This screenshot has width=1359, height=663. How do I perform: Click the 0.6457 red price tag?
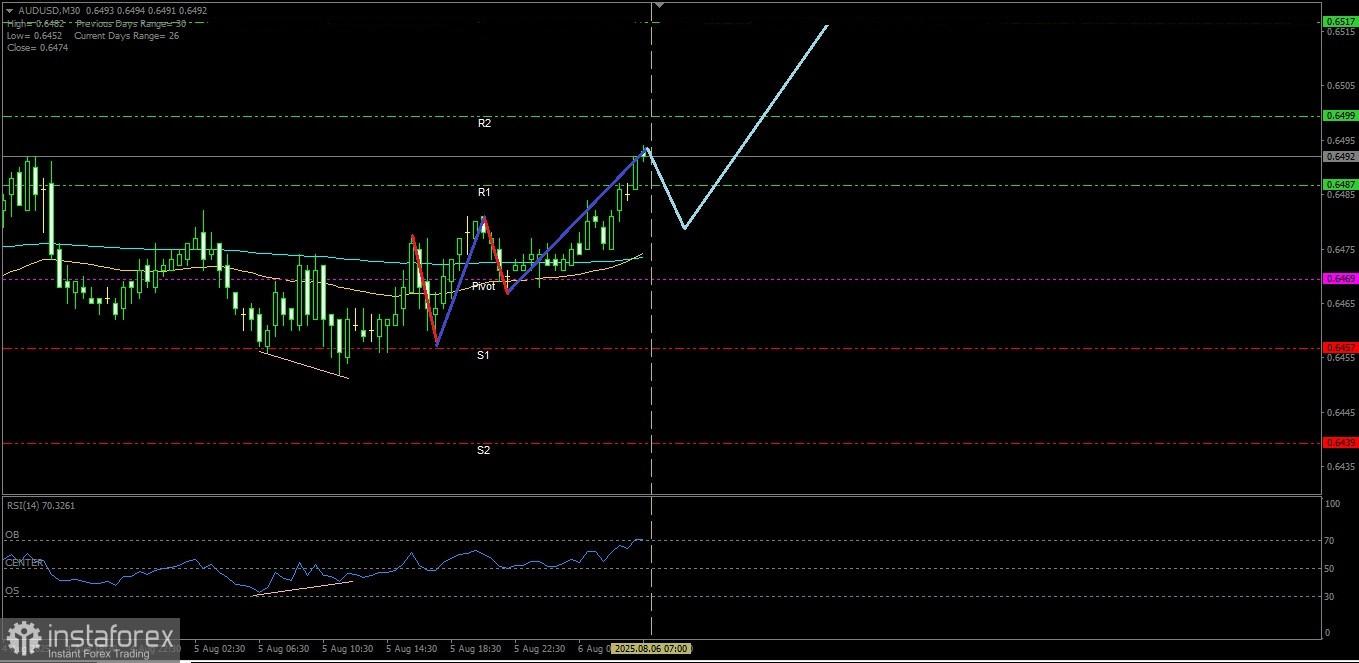coord(1340,347)
